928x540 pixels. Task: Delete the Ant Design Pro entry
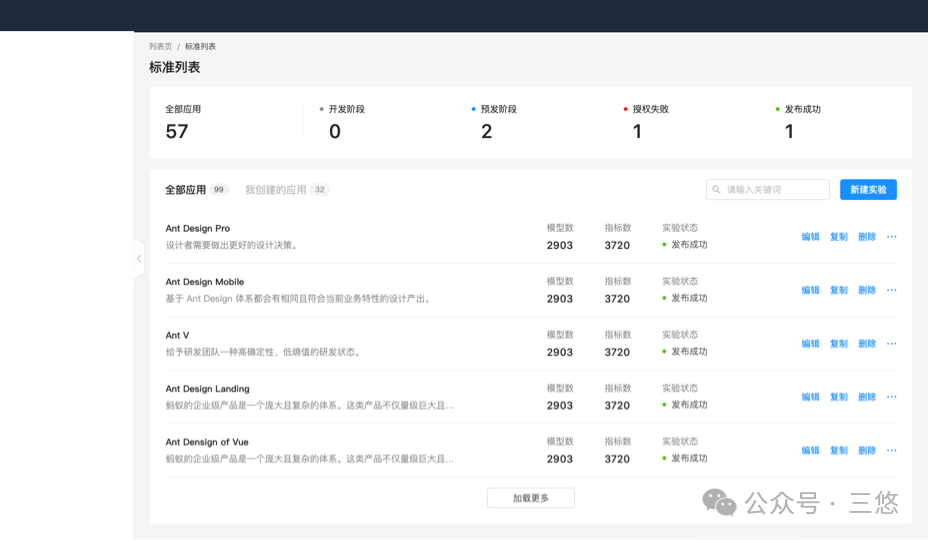click(x=867, y=237)
